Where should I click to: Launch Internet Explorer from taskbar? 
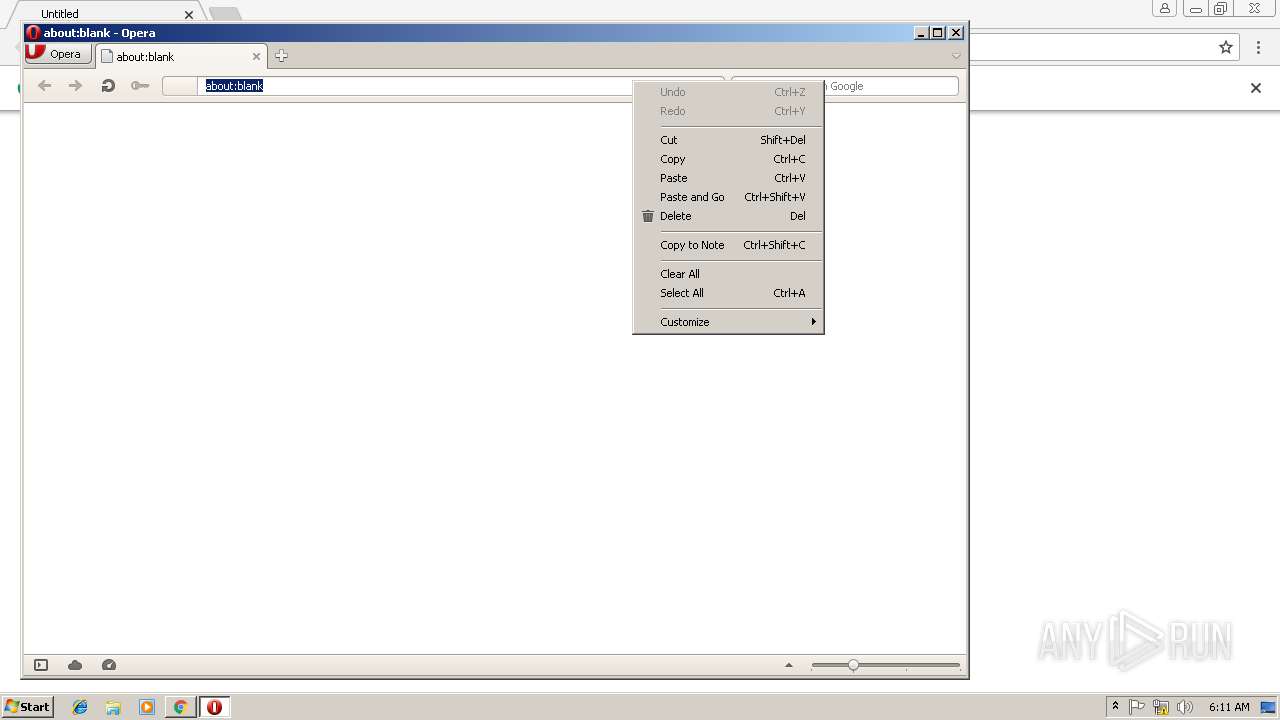(x=80, y=707)
